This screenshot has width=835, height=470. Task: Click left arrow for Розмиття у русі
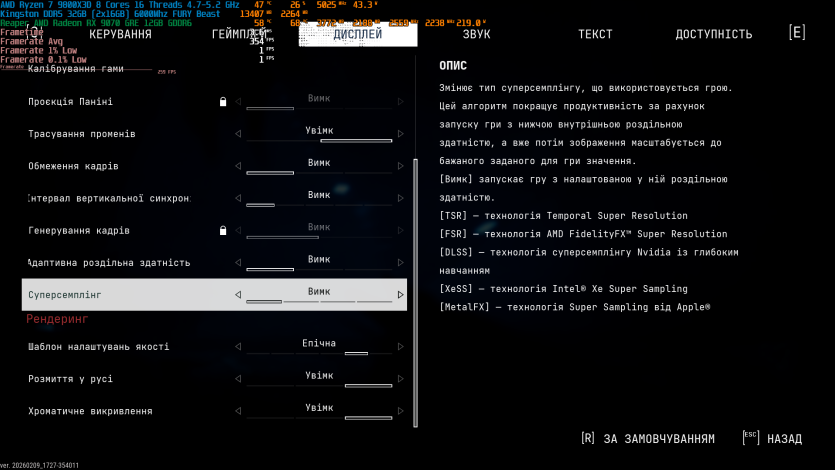tap(238, 378)
